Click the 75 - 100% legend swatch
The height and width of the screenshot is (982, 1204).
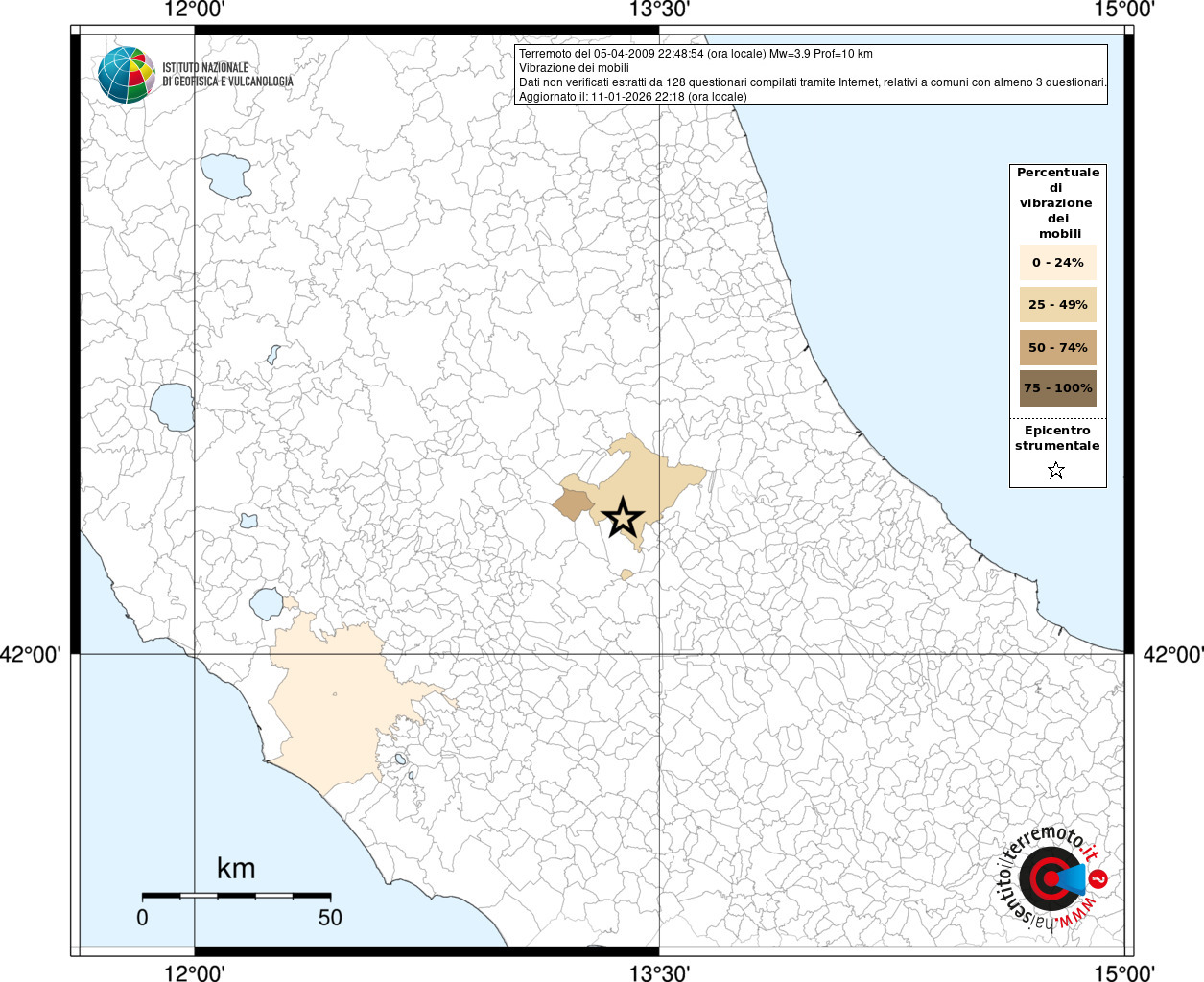(1057, 388)
